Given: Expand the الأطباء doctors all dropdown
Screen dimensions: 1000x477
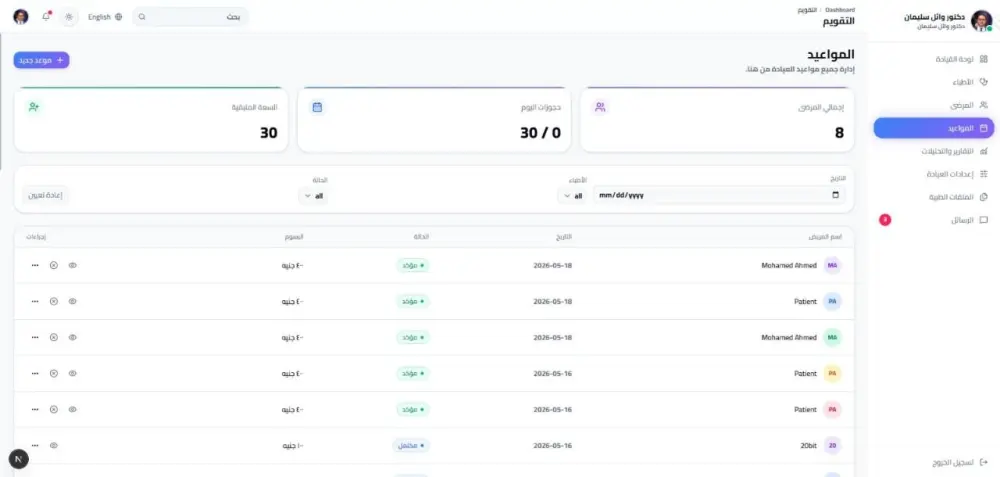Looking at the screenshot, I should [573, 196].
